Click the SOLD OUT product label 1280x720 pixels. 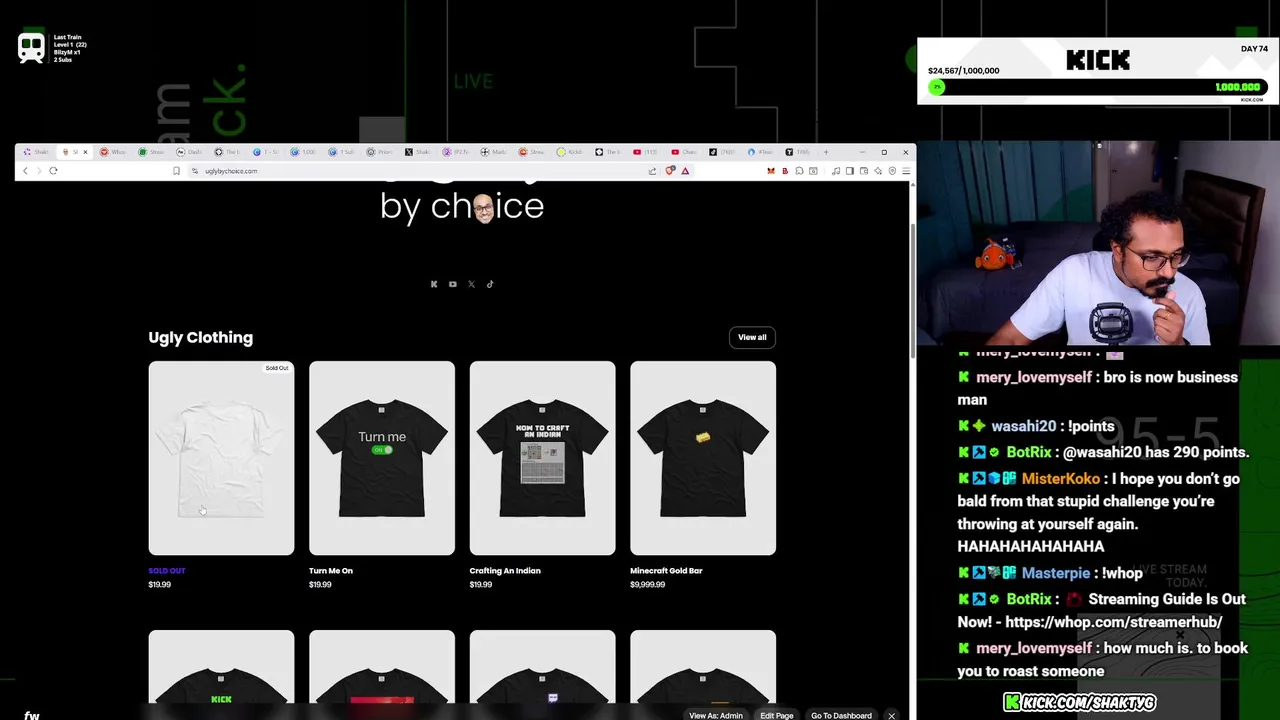coord(167,571)
